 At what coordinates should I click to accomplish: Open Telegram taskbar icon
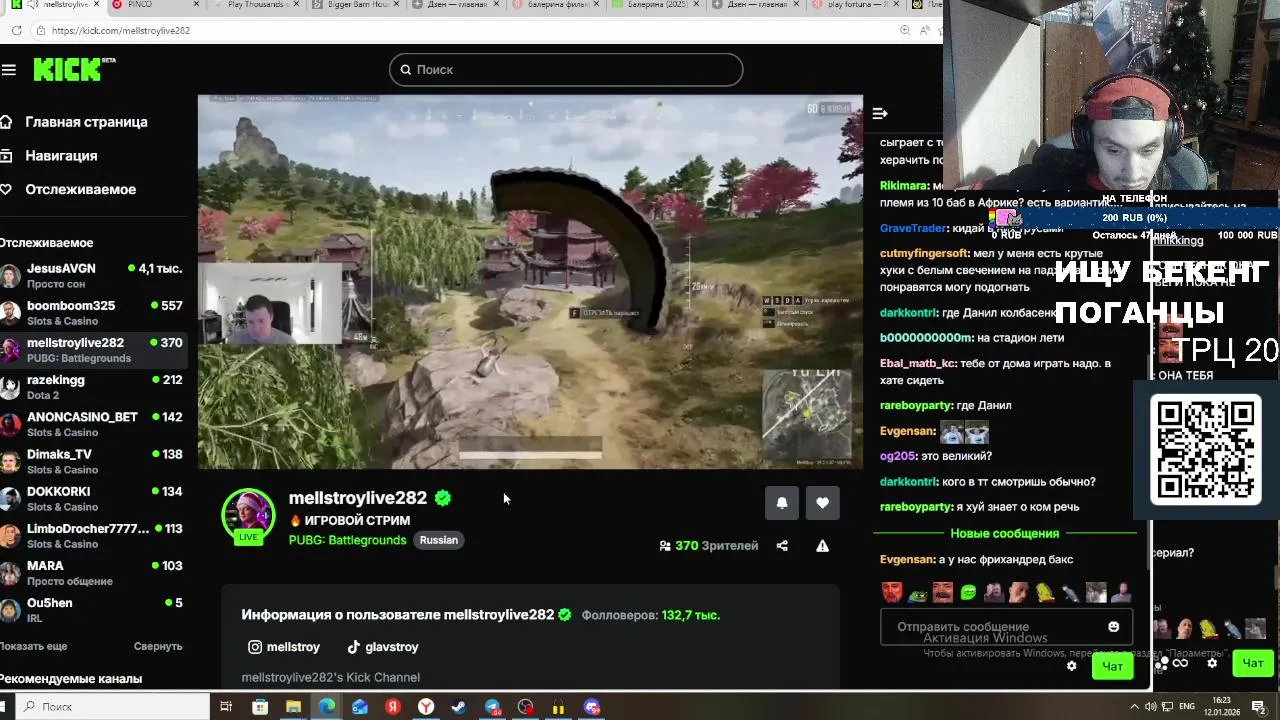coord(493,707)
